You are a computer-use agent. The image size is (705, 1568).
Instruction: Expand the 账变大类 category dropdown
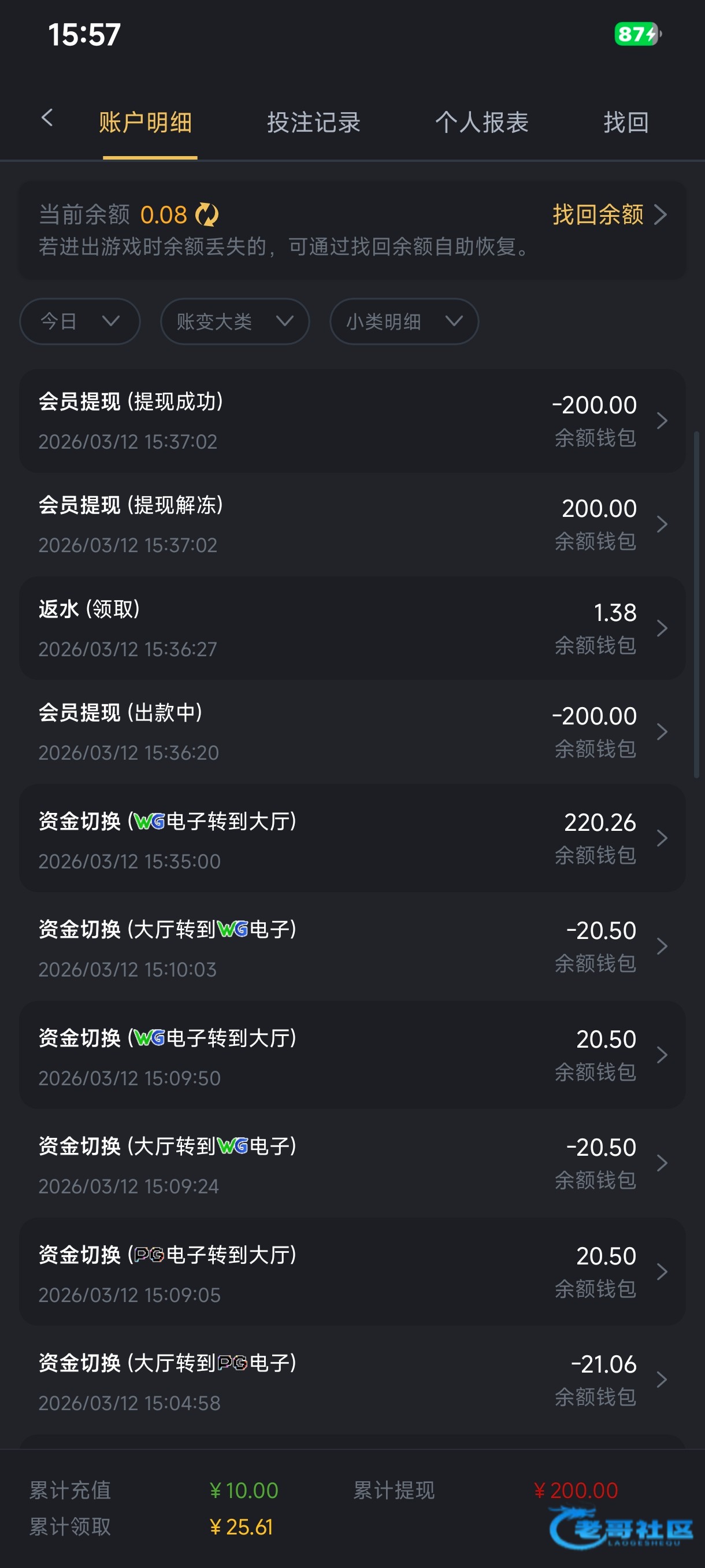pyautogui.click(x=235, y=321)
